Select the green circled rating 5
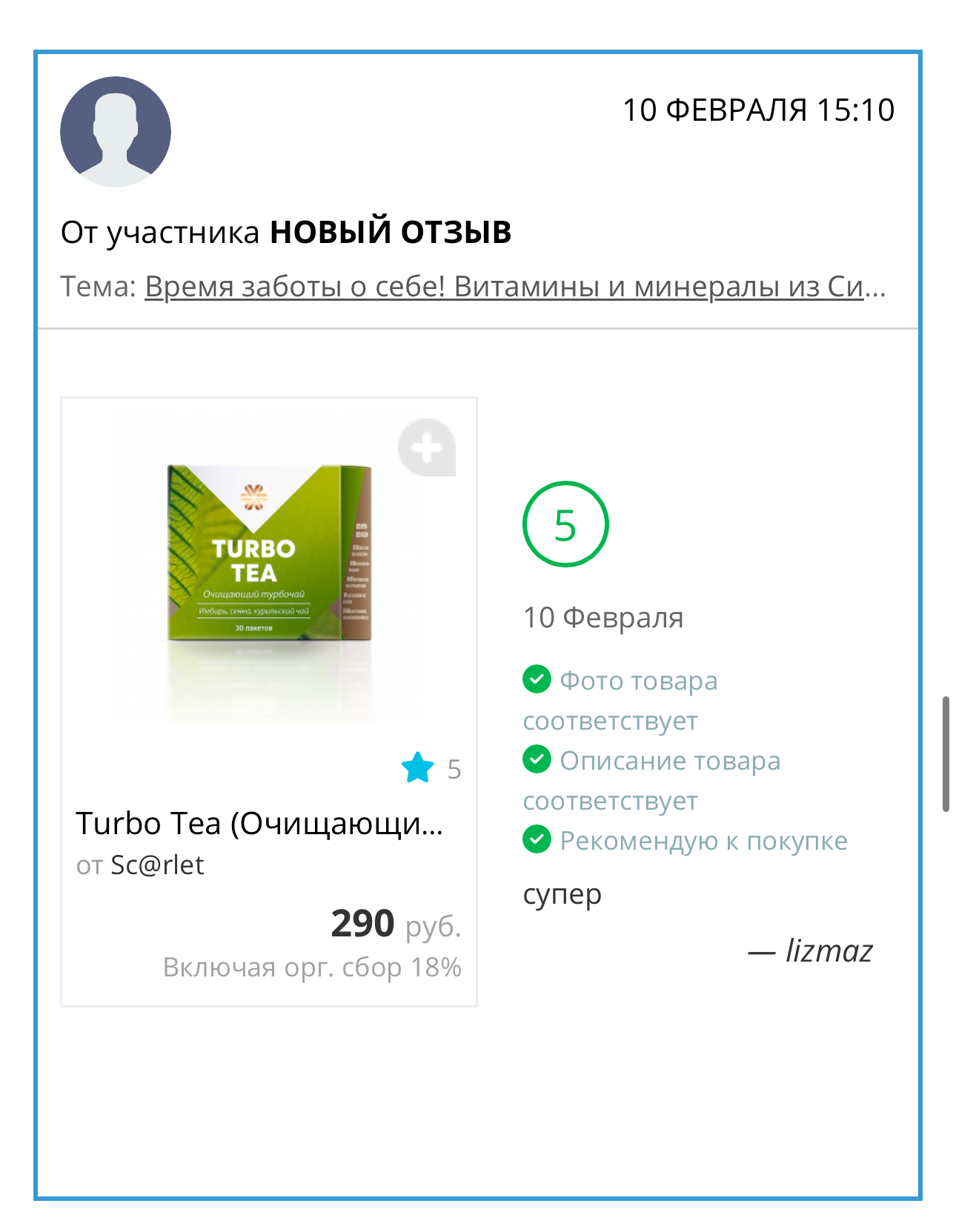956x1232 pixels. click(x=565, y=525)
